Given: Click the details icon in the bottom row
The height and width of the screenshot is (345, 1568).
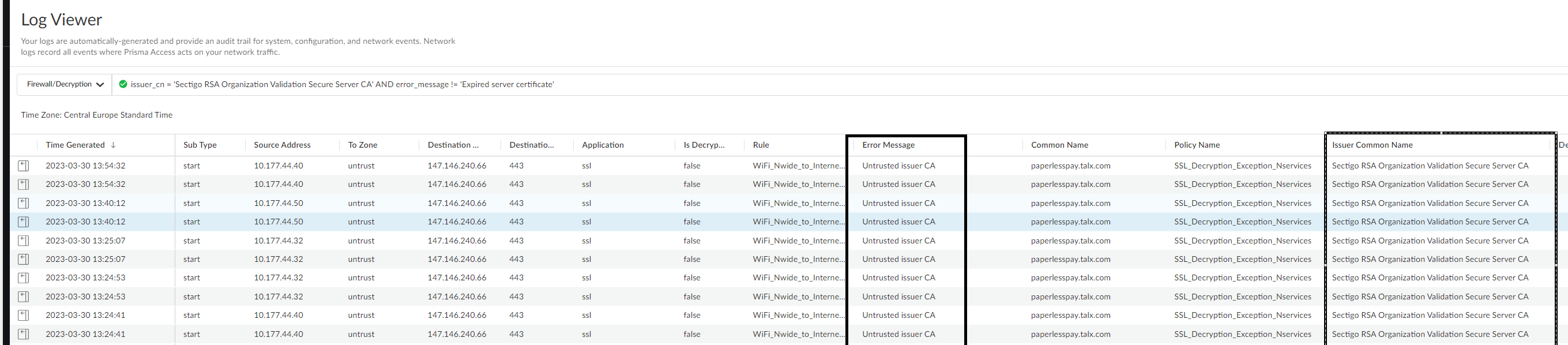Looking at the screenshot, I should (x=23, y=334).
